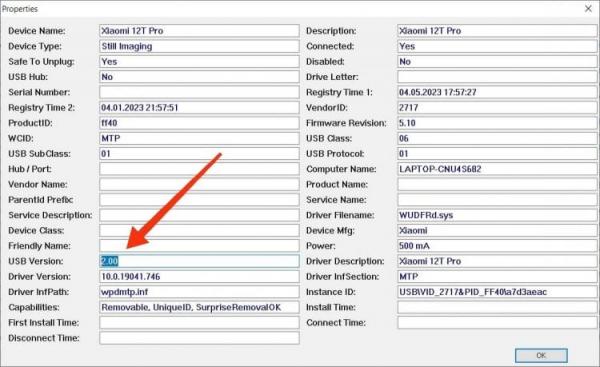Close the Properties dialog

588,8
